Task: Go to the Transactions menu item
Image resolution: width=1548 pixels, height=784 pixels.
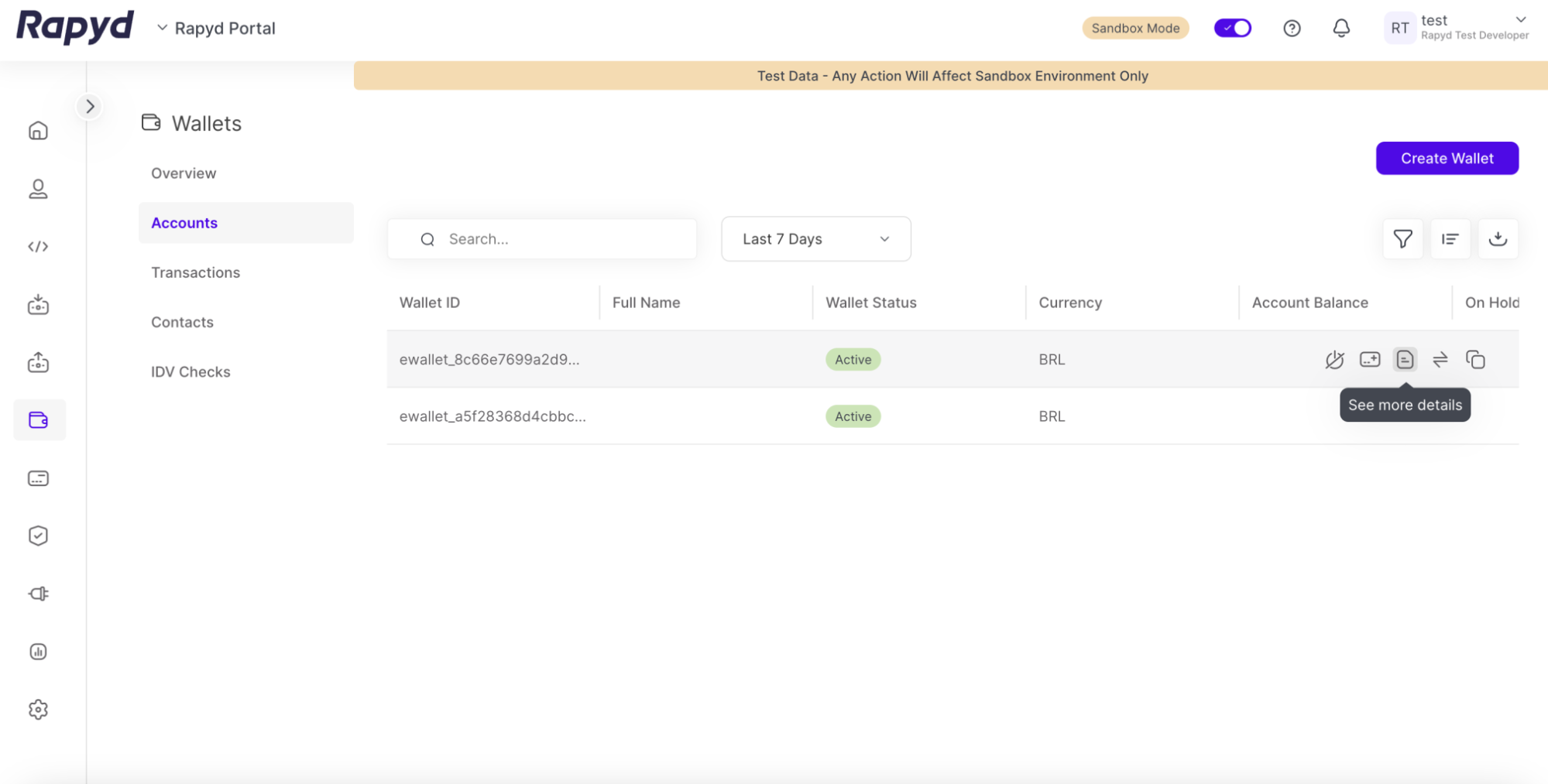Action: point(195,272)
